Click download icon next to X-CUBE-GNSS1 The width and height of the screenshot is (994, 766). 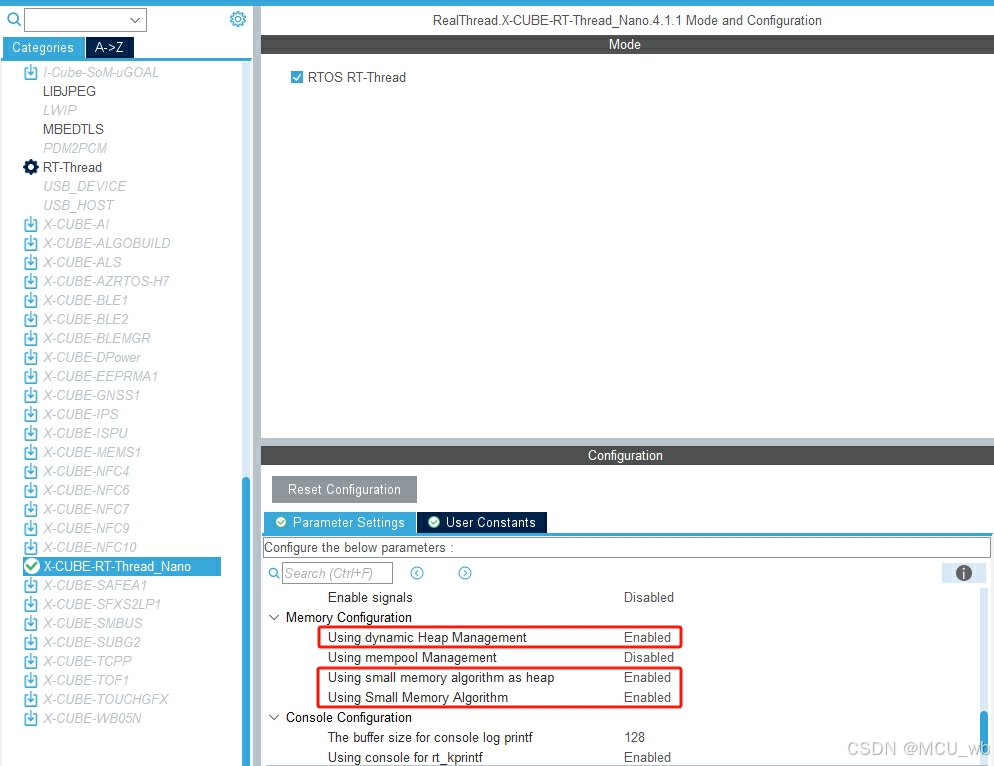click(x=30, y=396)
